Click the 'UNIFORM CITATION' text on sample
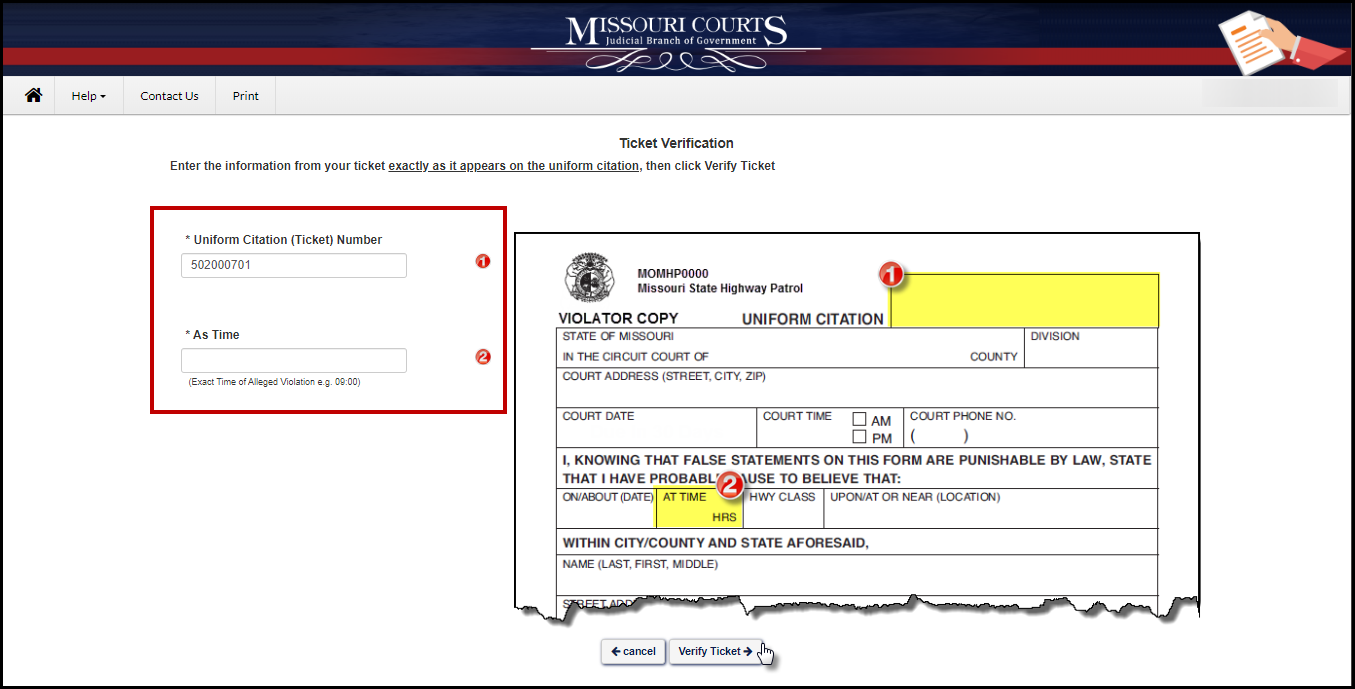This screenshot has height=689, width=1355. point(813,319)
